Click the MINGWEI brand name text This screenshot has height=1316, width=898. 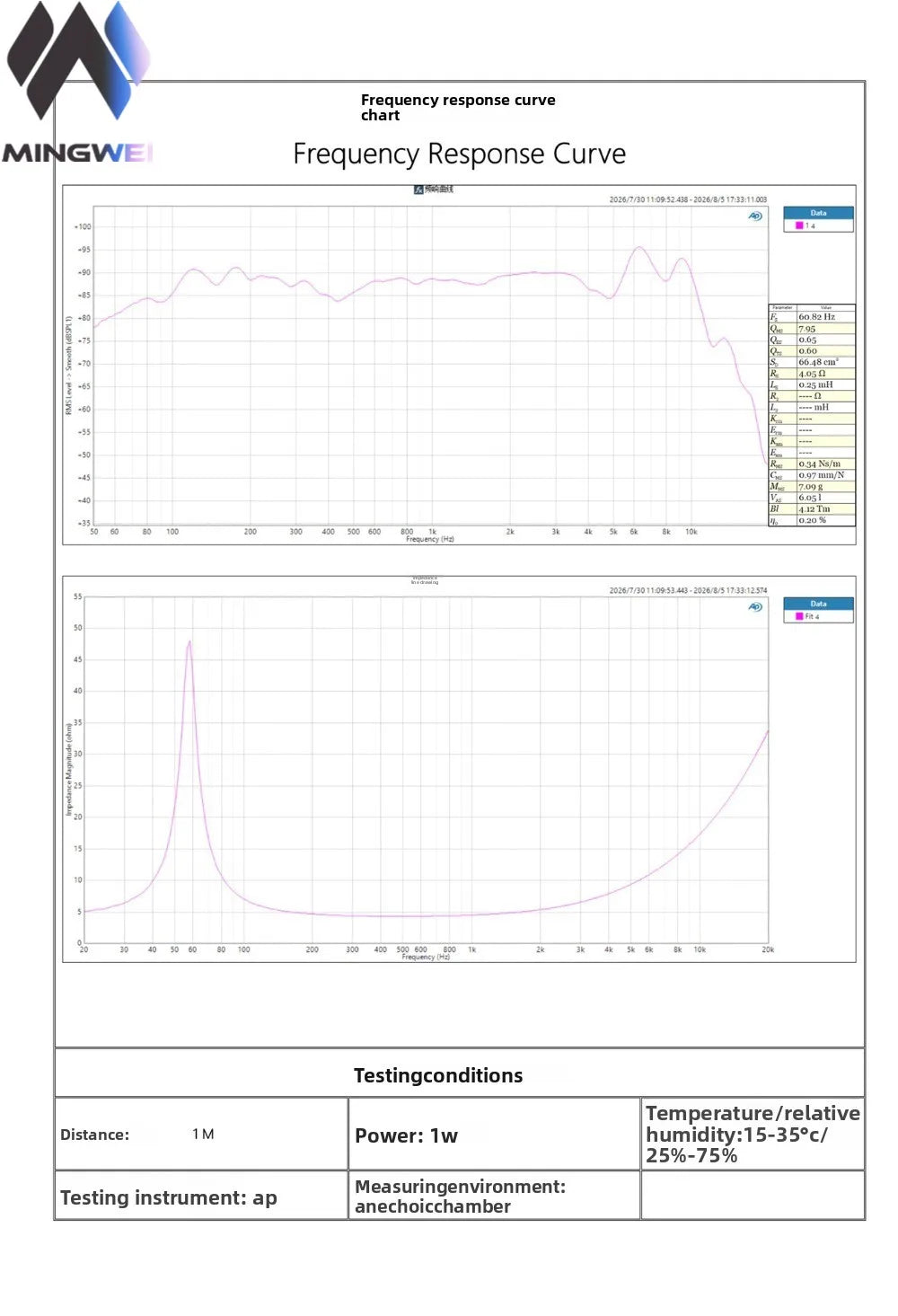[x=77, y=153]
